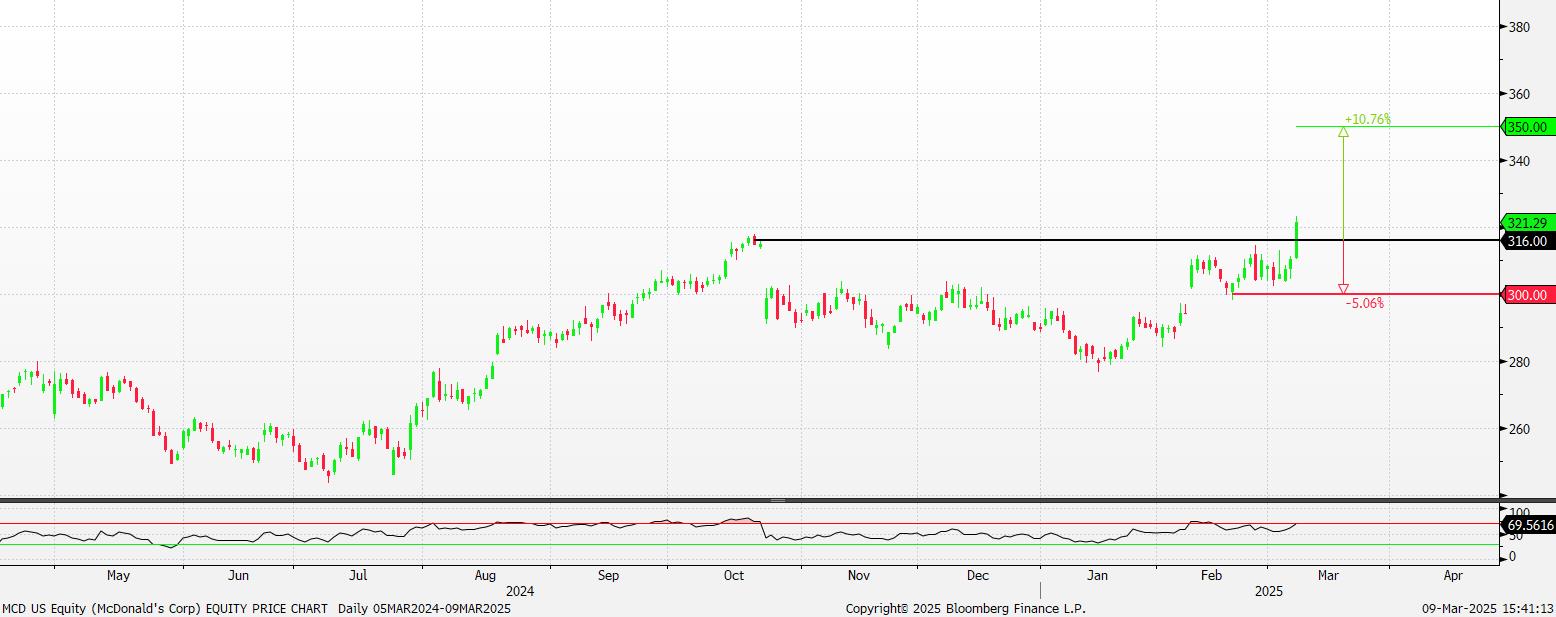The width and height of the screenshot is (1556, 617).
Task: Click the latest green breakout candle above 316
Action: pos(1297,237)
